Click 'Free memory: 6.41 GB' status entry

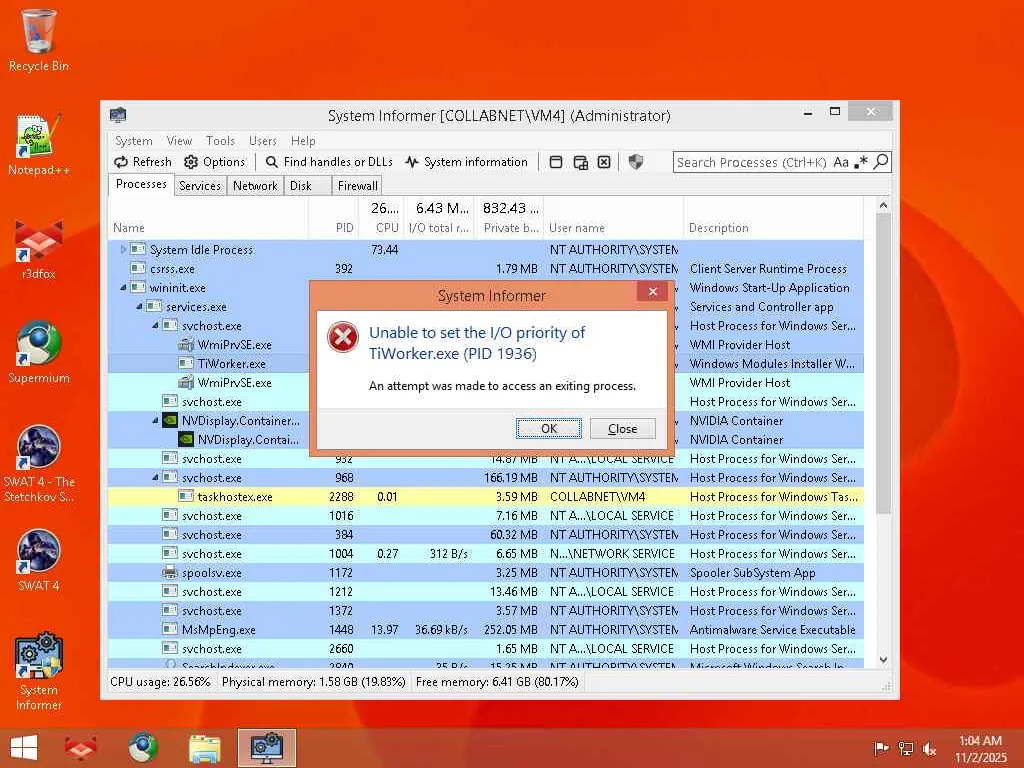coord(497,682)
